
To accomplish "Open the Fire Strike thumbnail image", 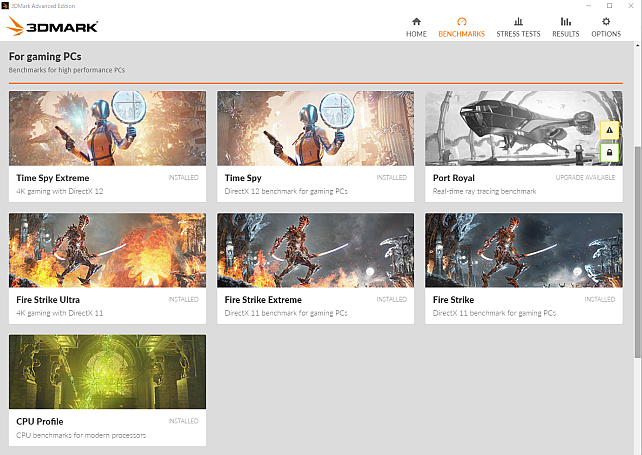I will coord(524,250).
